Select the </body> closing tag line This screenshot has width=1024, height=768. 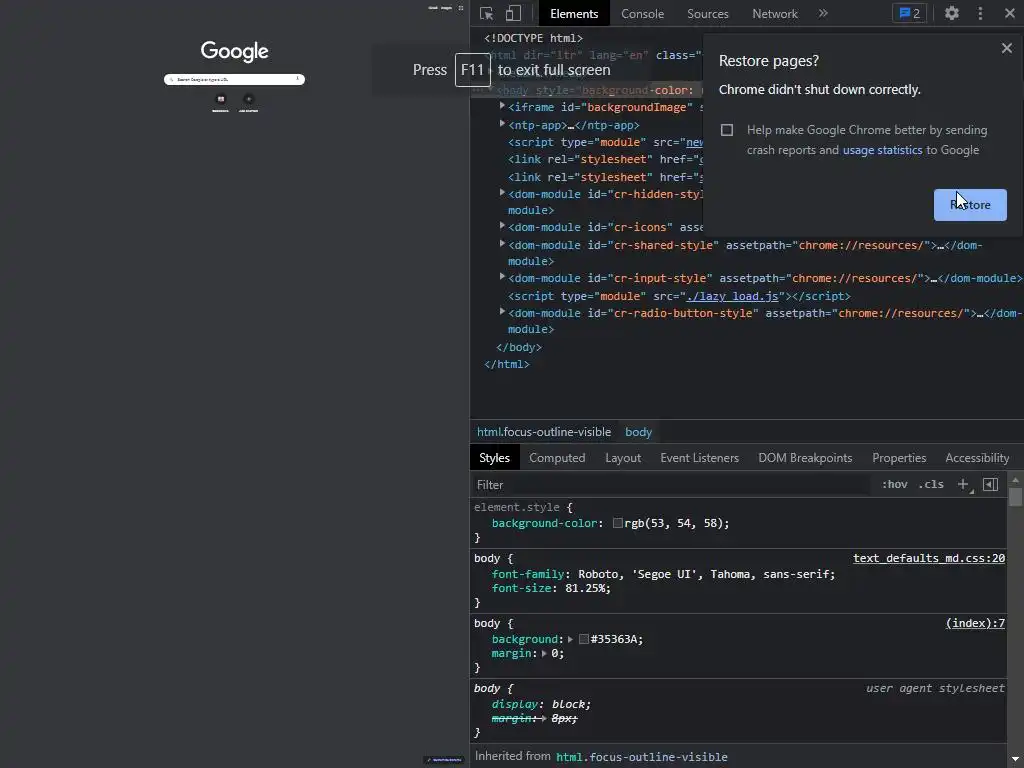click(x=519, y=347)
